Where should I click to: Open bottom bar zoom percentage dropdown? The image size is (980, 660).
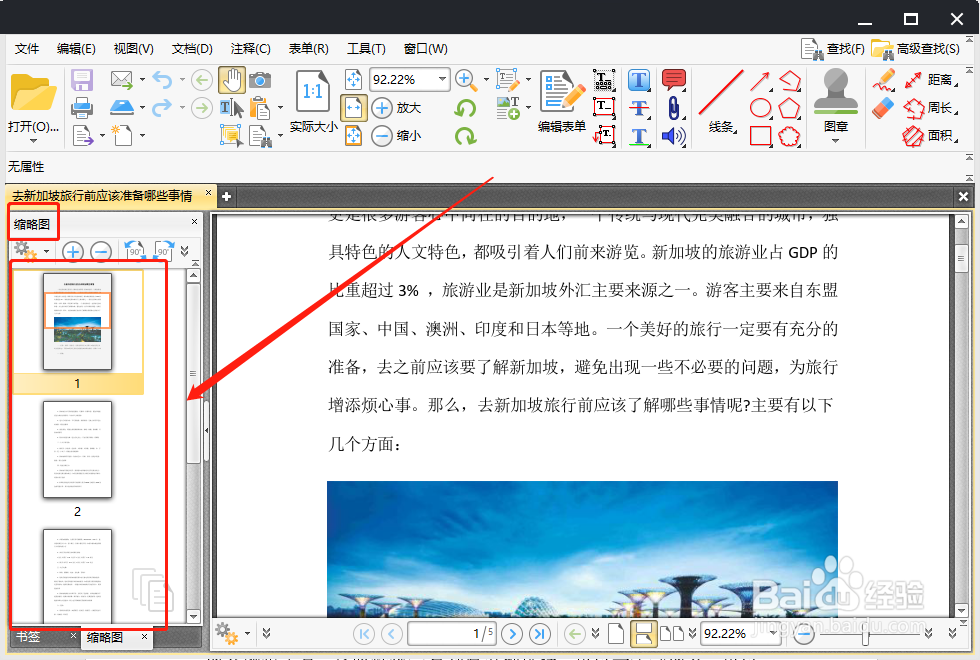click(774, 633)
